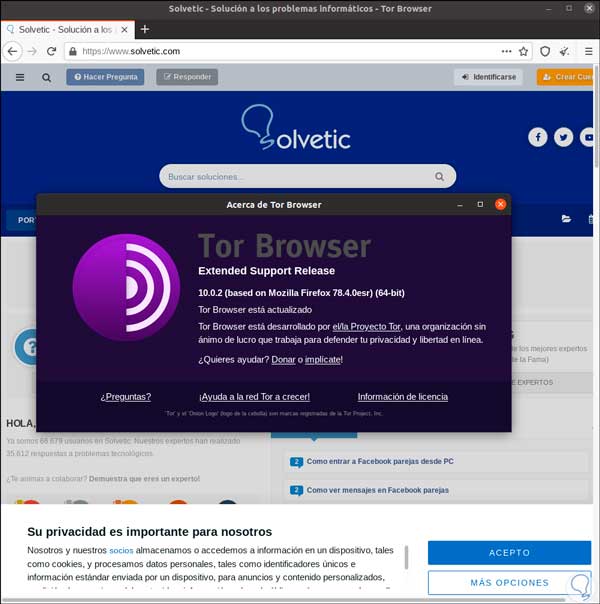Open Solvetic's YouTube page icon
The height and width of the screenshot is (604, 600).
[x=587, y=137]
